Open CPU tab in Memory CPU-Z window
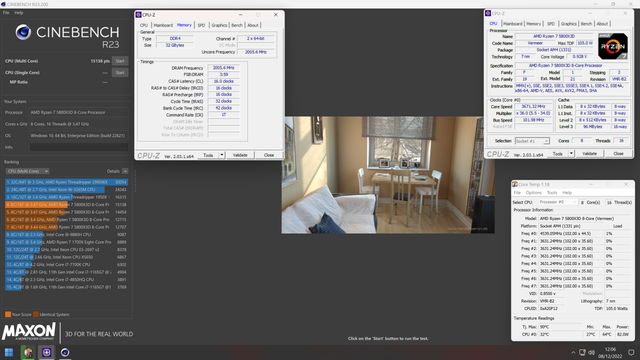Viewport: 640px width, 360px height. tap(144, 25)
